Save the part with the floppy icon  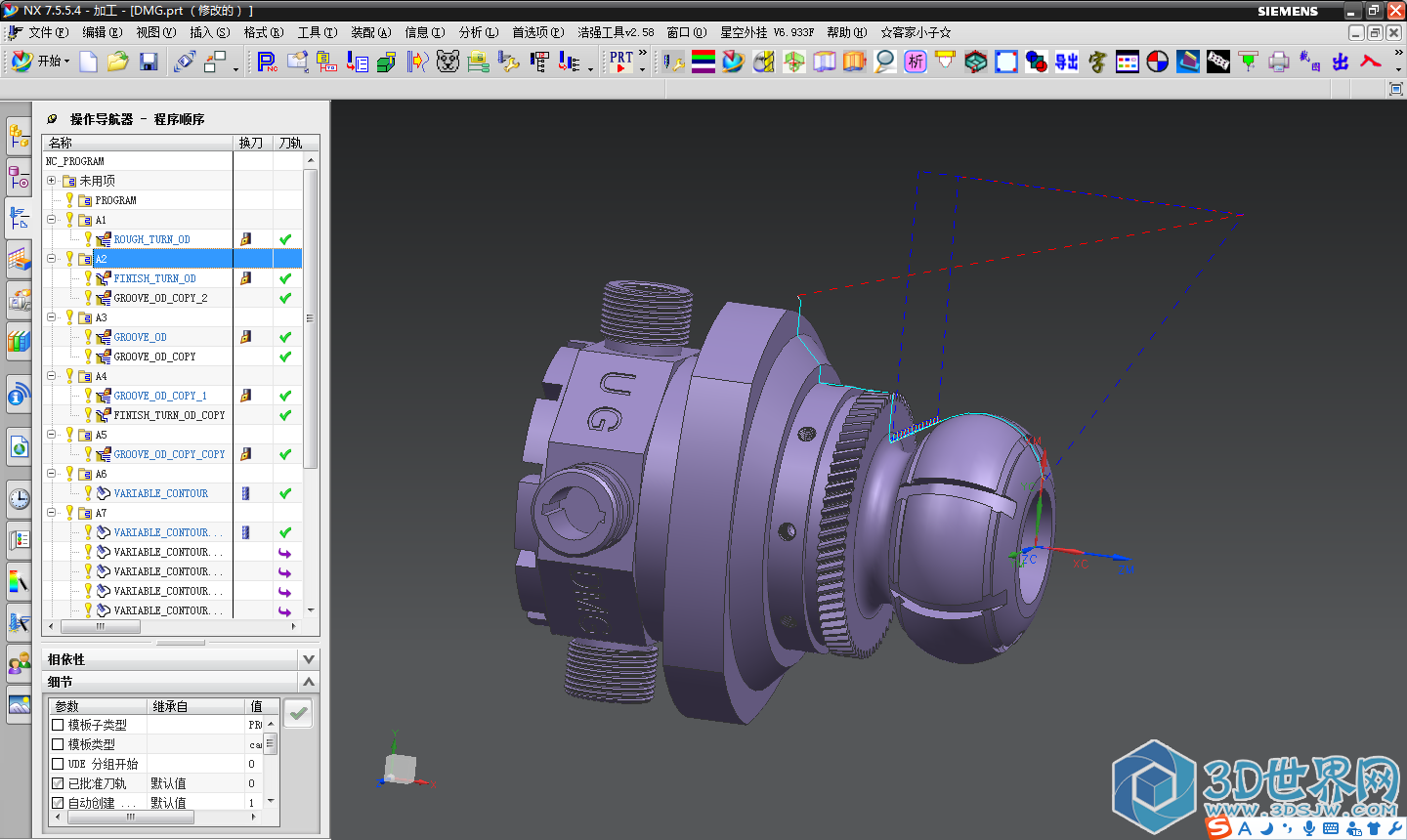pyautogui.click(x=149, y=62)
